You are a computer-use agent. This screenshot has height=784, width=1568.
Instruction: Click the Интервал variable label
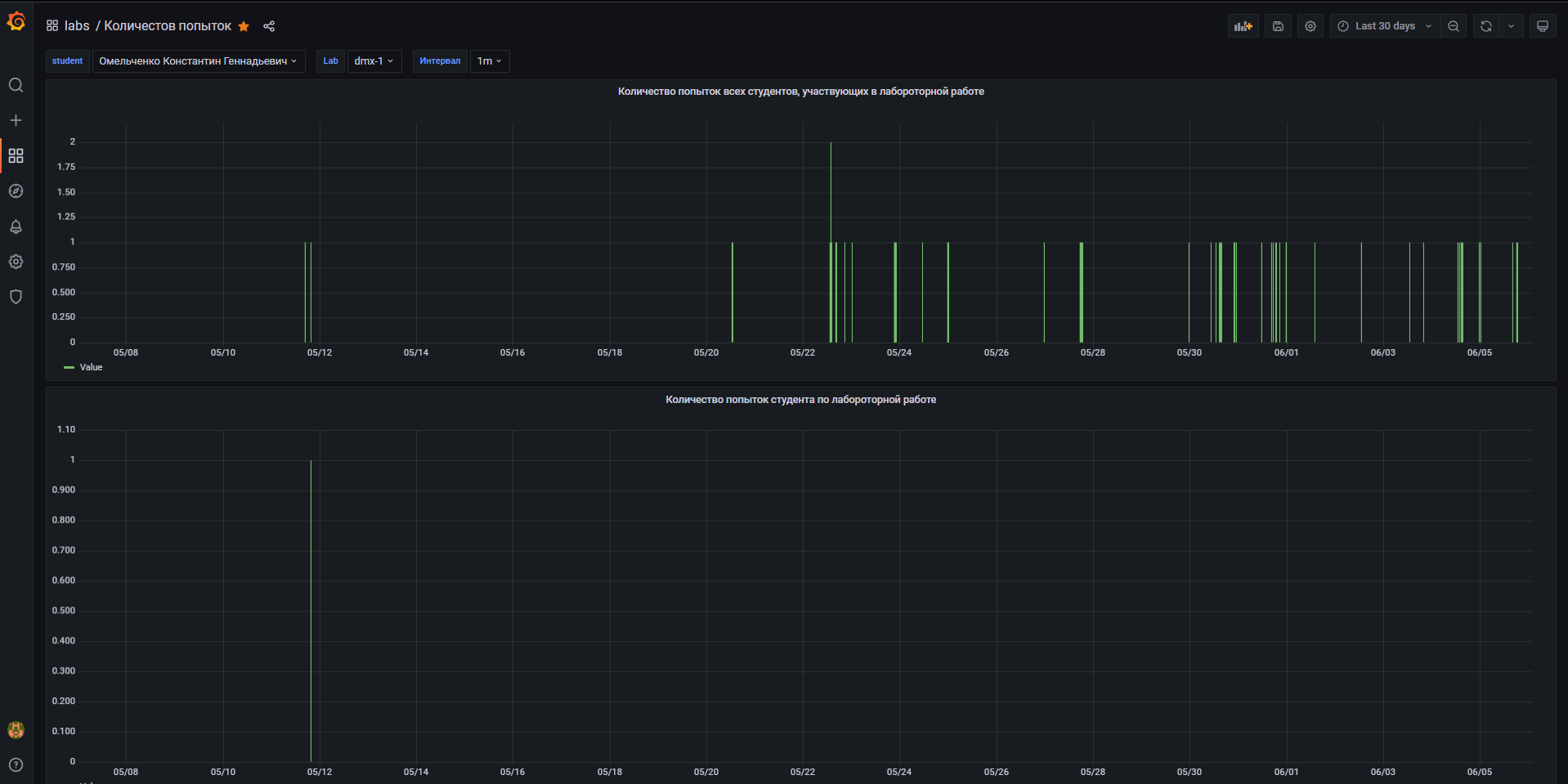440,61
